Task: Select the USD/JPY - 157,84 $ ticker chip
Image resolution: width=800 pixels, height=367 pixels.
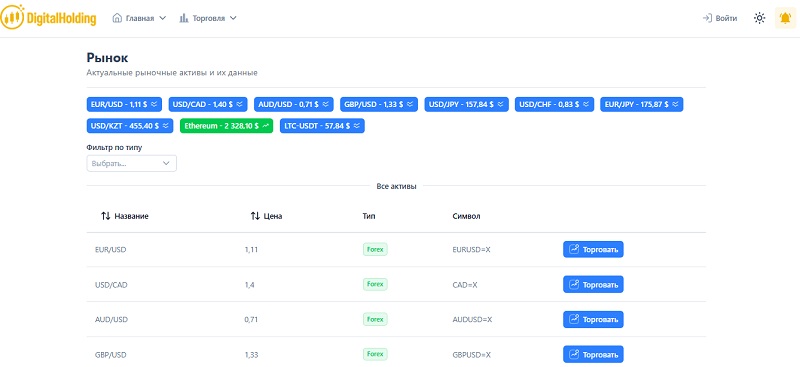Action: click(467, 104)
